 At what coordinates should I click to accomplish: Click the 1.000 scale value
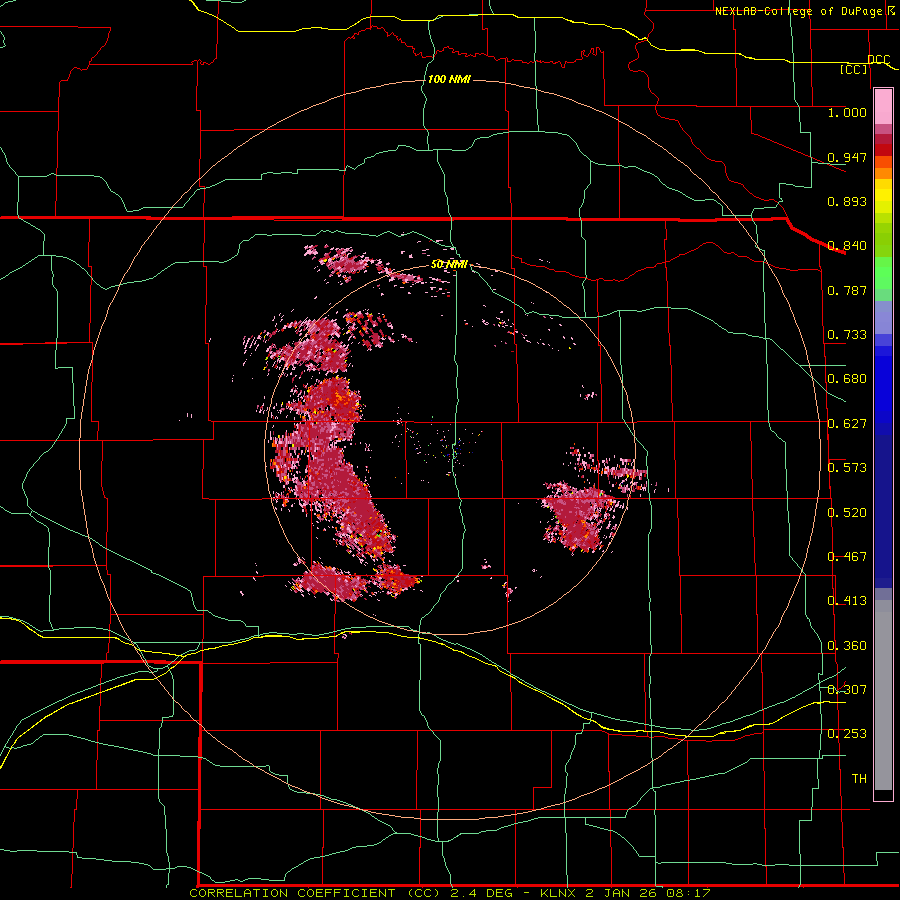click(847, 112)
